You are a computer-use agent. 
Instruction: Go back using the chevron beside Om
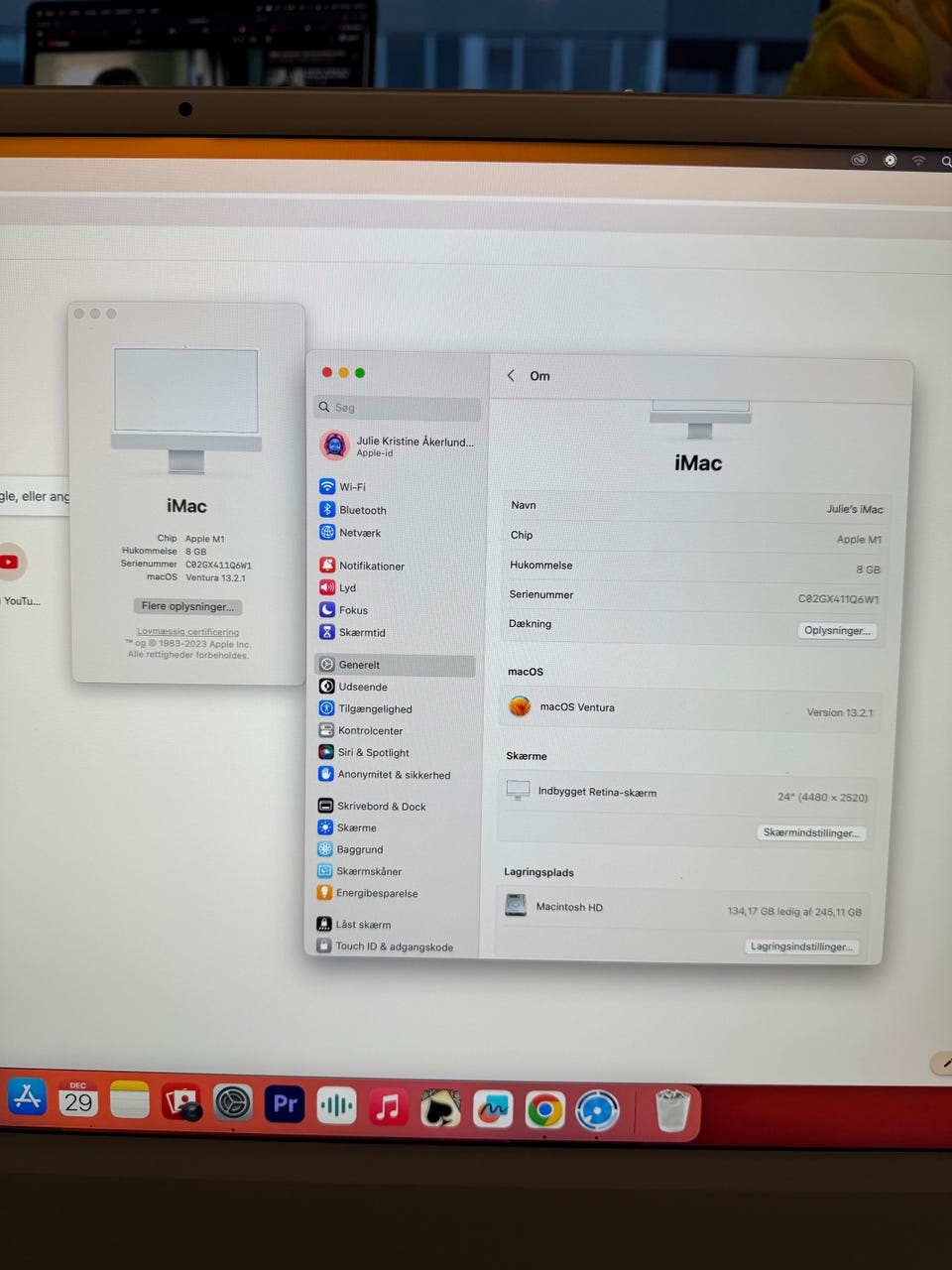click(x=511, y=375)
